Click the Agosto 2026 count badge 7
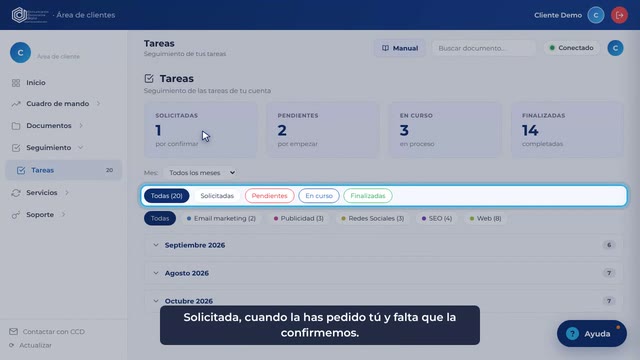This screenshot has width=640, height=360. click(609, 273)
